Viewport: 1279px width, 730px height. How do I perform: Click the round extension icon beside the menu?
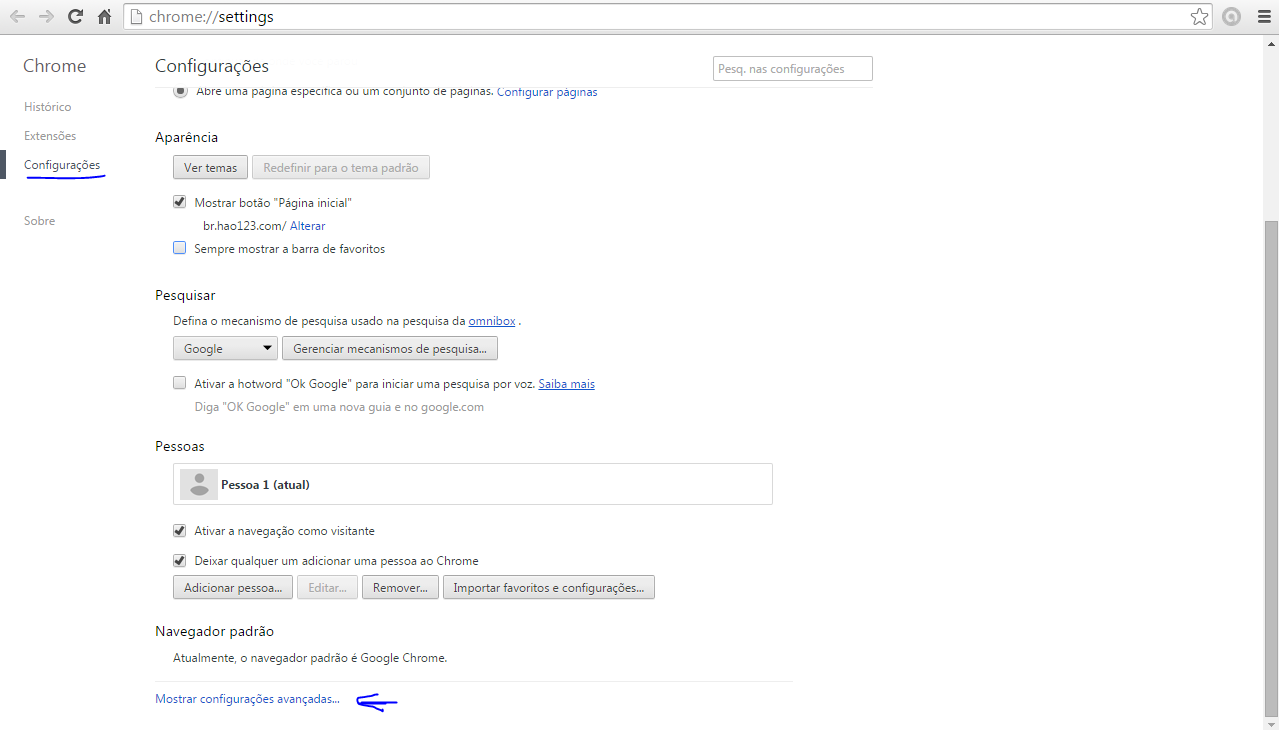(1232, 17)
